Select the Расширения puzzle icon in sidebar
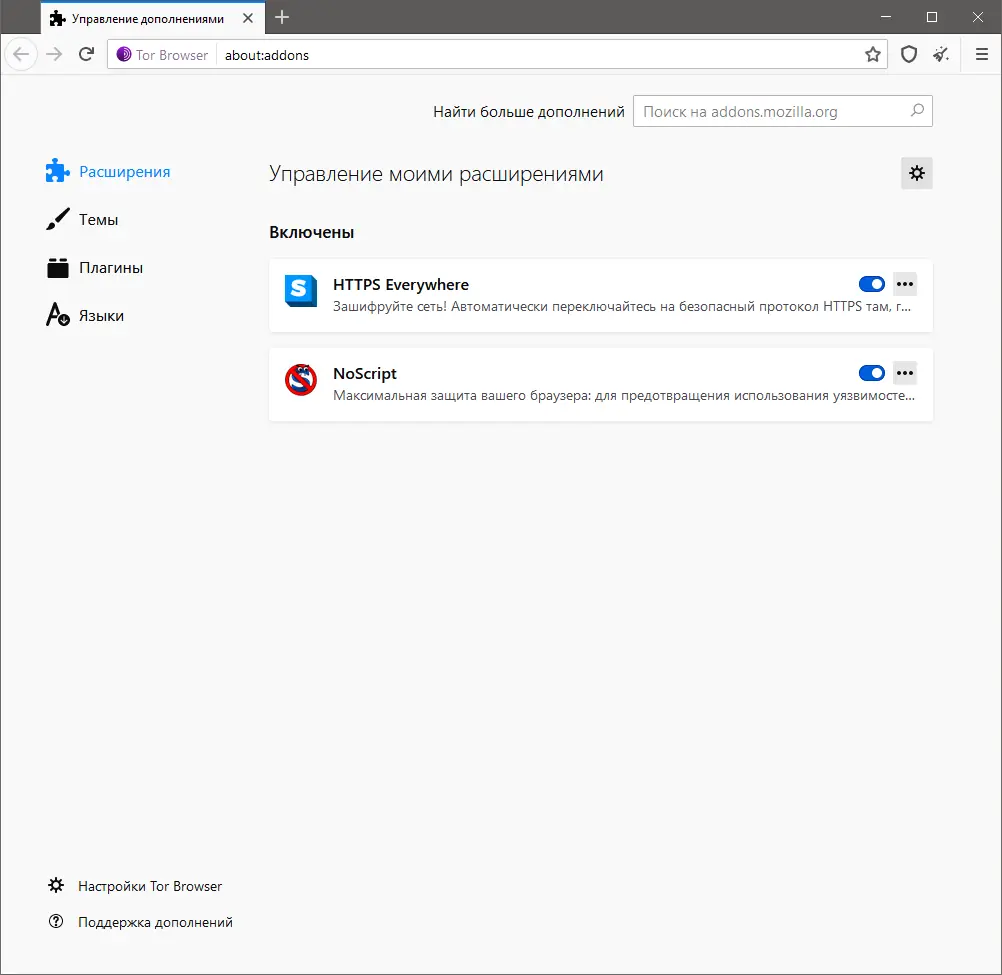 coord(57,170)
